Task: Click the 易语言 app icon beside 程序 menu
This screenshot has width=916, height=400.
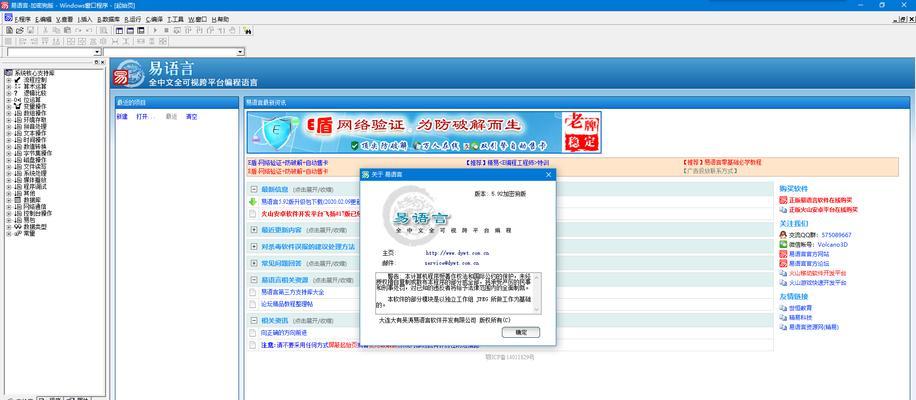Action: [8, 18]
